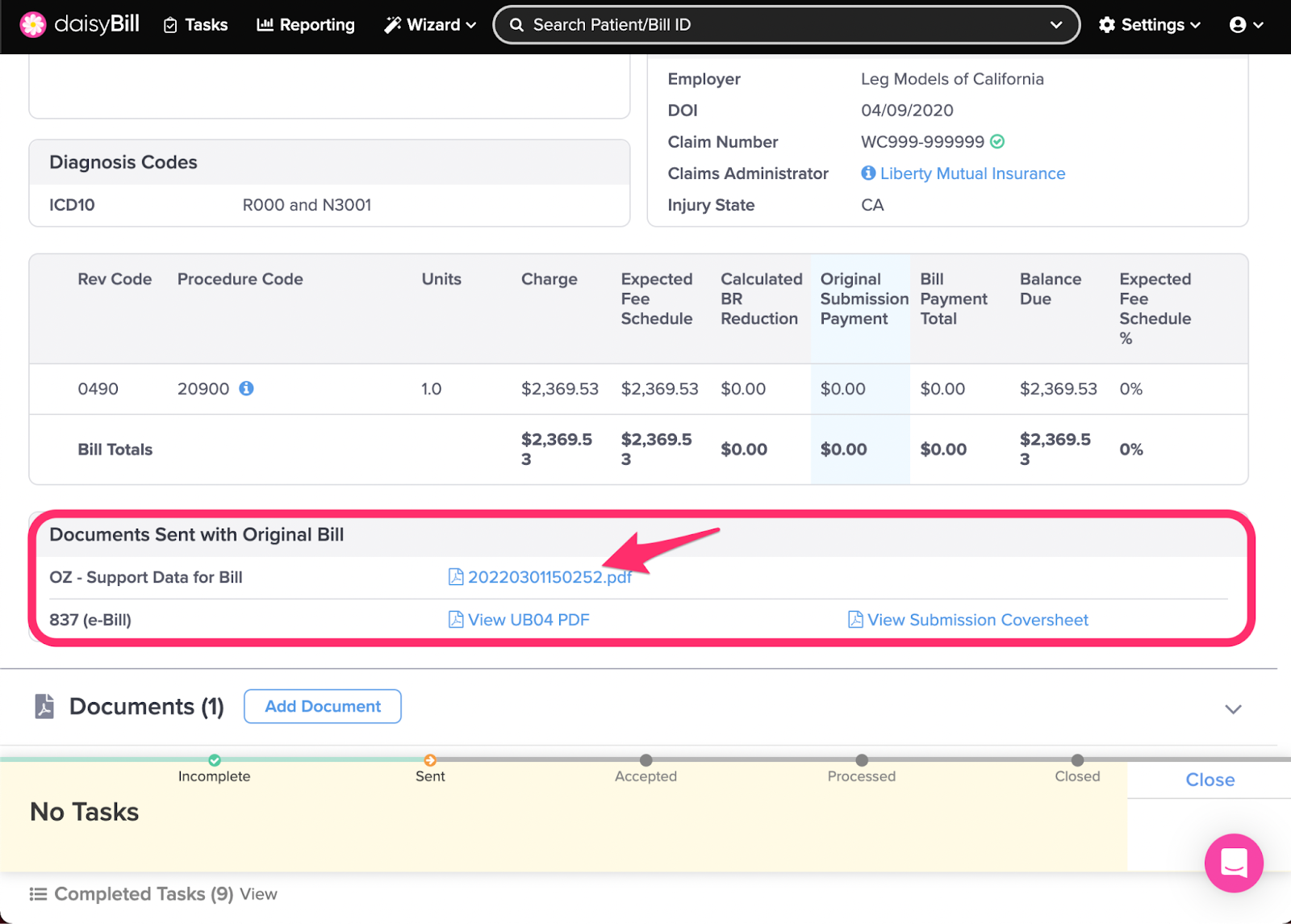Image resolution: width=1291 pixels, height=924 pixels.
Task: Click the Claims Administrator info icon
Action: point(868,173)
